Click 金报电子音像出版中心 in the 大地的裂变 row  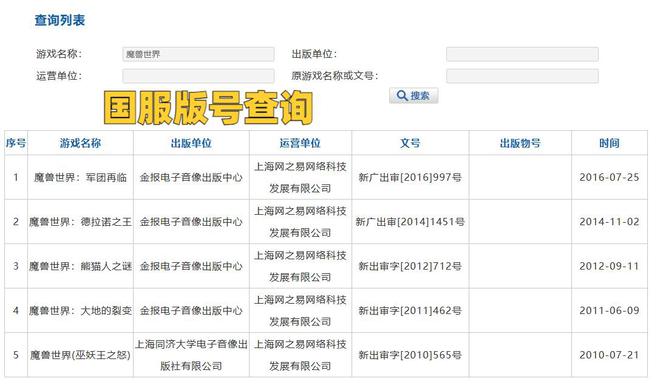191,310
